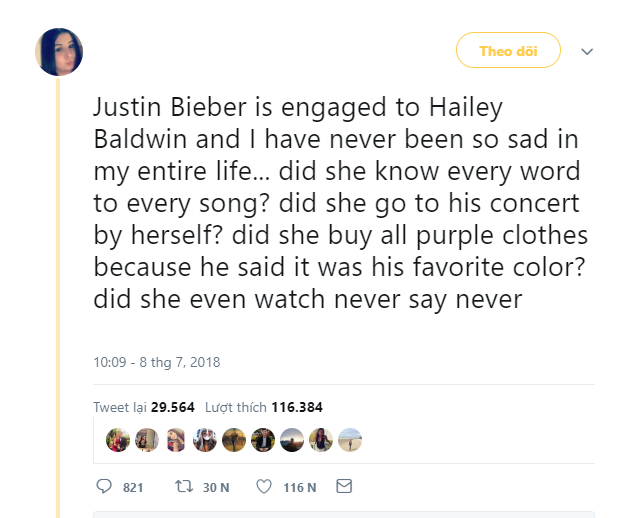Open the Lượt thích 116.384 likes list
Viewport: 633px width, 518px height.
click(263, 407)
